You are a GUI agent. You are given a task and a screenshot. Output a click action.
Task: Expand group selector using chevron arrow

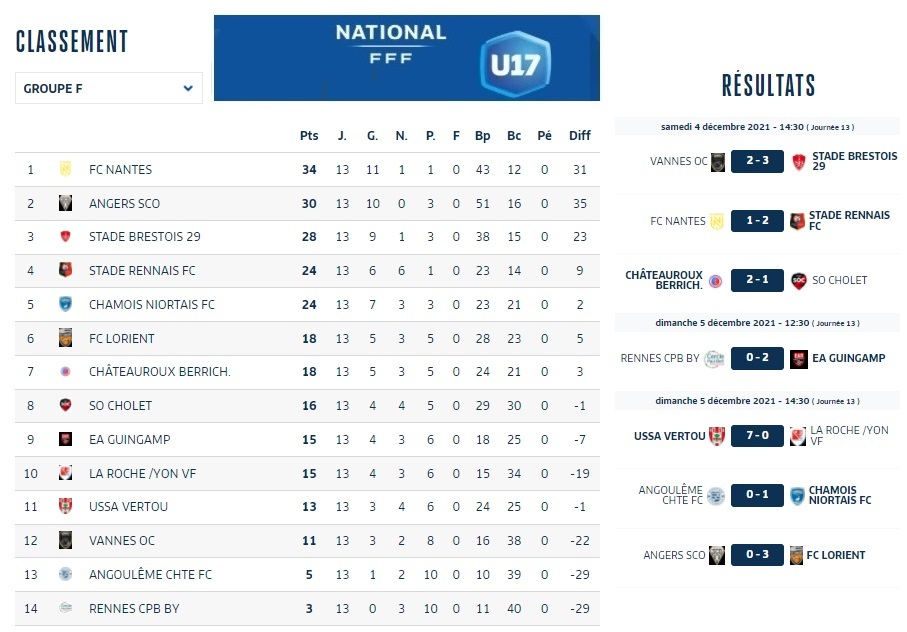point(188,88)
